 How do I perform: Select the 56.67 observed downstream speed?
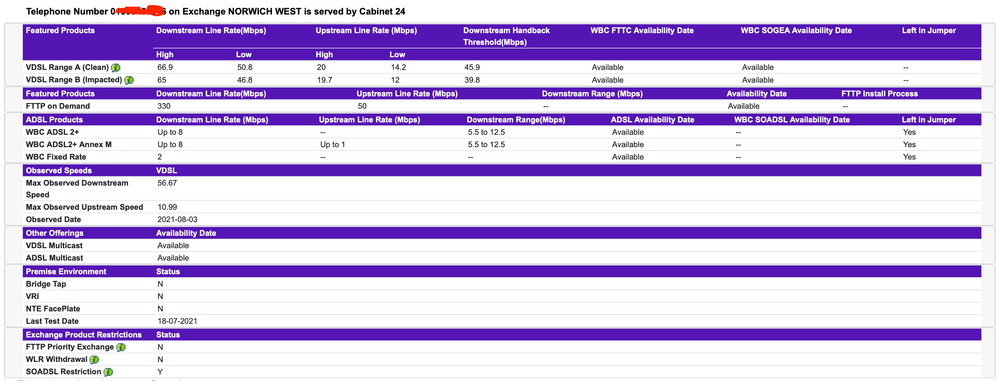(x=167, y=183)
